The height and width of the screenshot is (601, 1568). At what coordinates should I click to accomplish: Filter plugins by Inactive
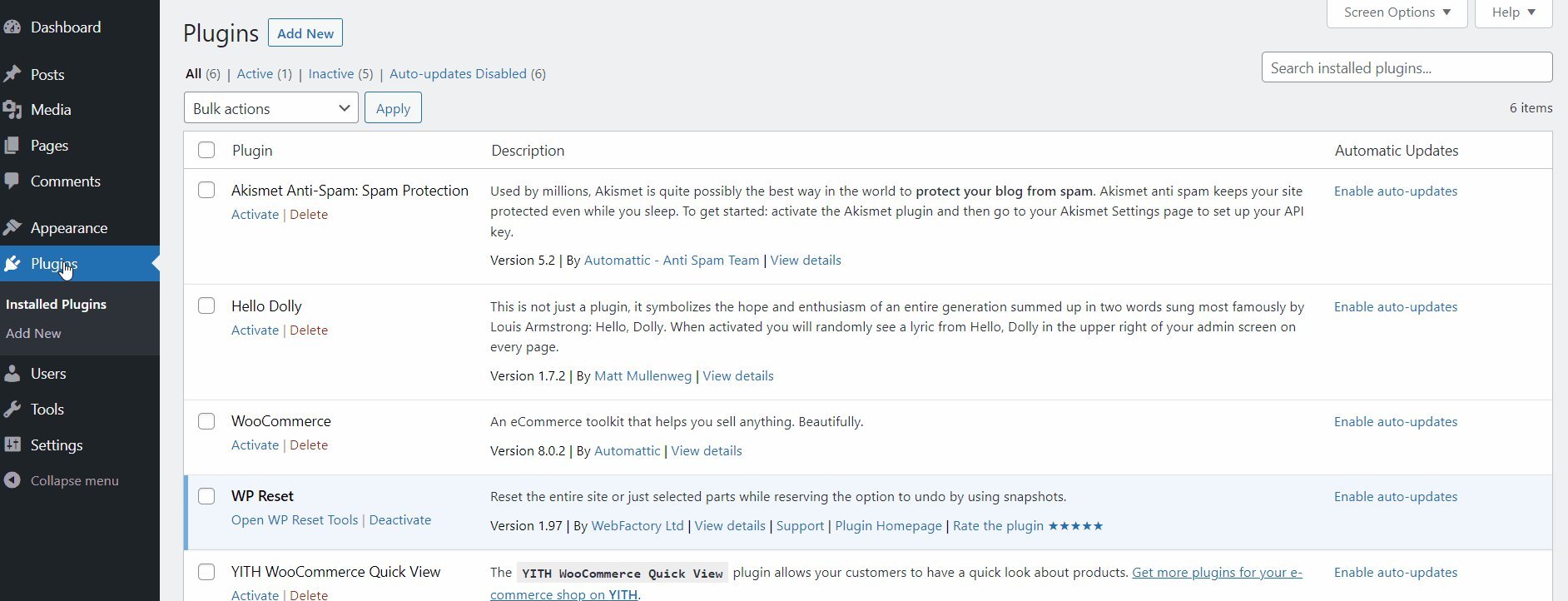(x=331, y=74)
